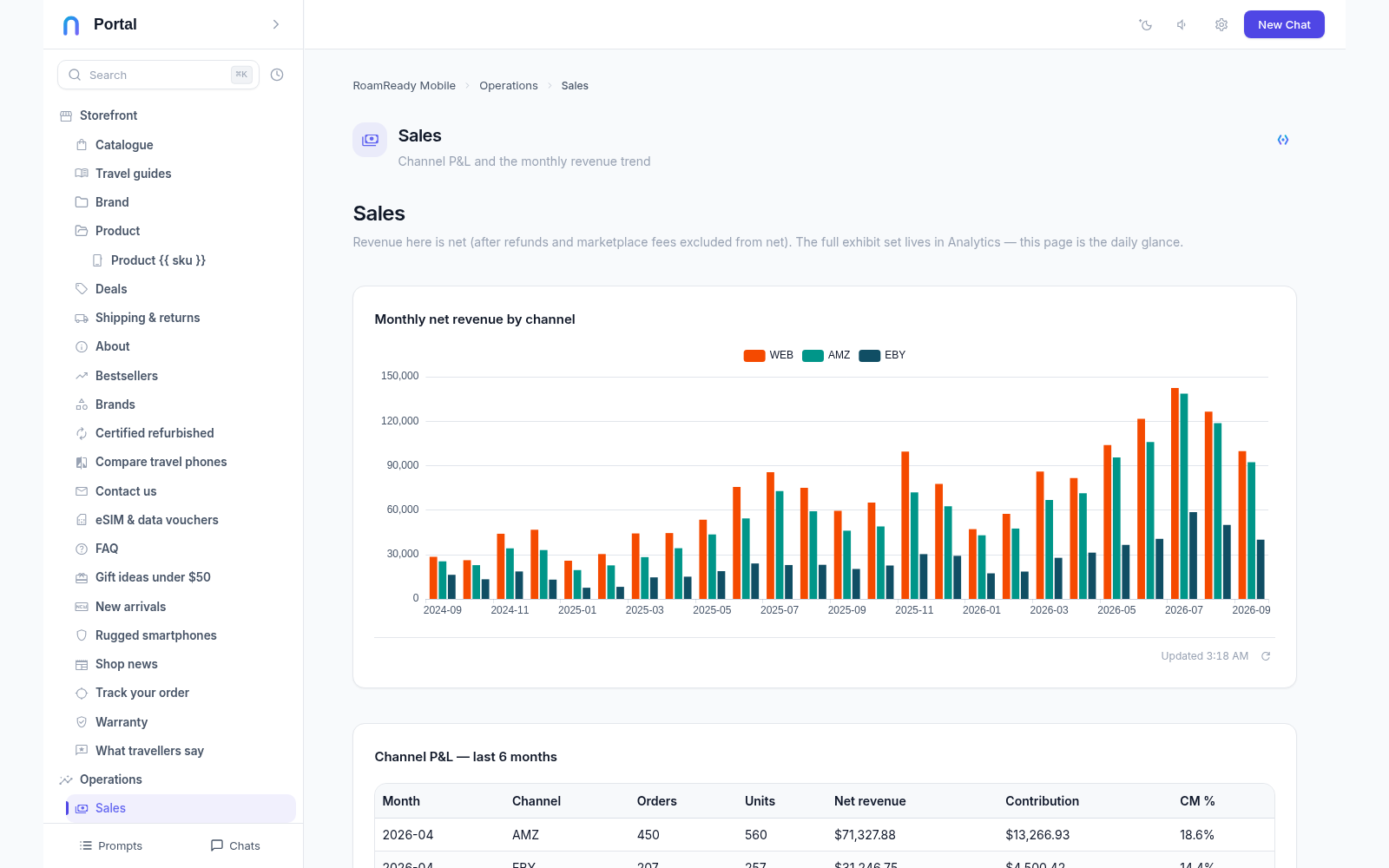Open Compare travel phones page
Image resolution: width=1389 pixels, height=868 pixels.
pyautogui.click(x=161, y=462)
